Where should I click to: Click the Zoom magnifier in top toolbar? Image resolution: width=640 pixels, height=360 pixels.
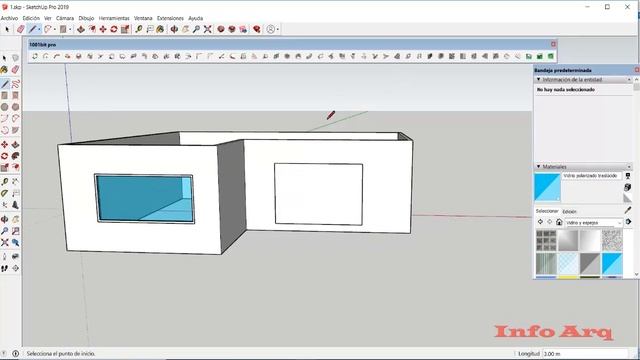click(x=196, y=29)
